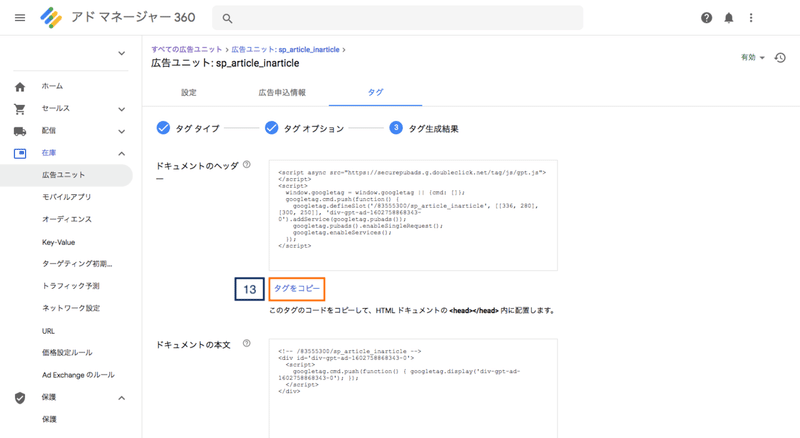Screen dimensions: 800x438
Task: Click the セールス label in sidebar
Action: [56, 108]
